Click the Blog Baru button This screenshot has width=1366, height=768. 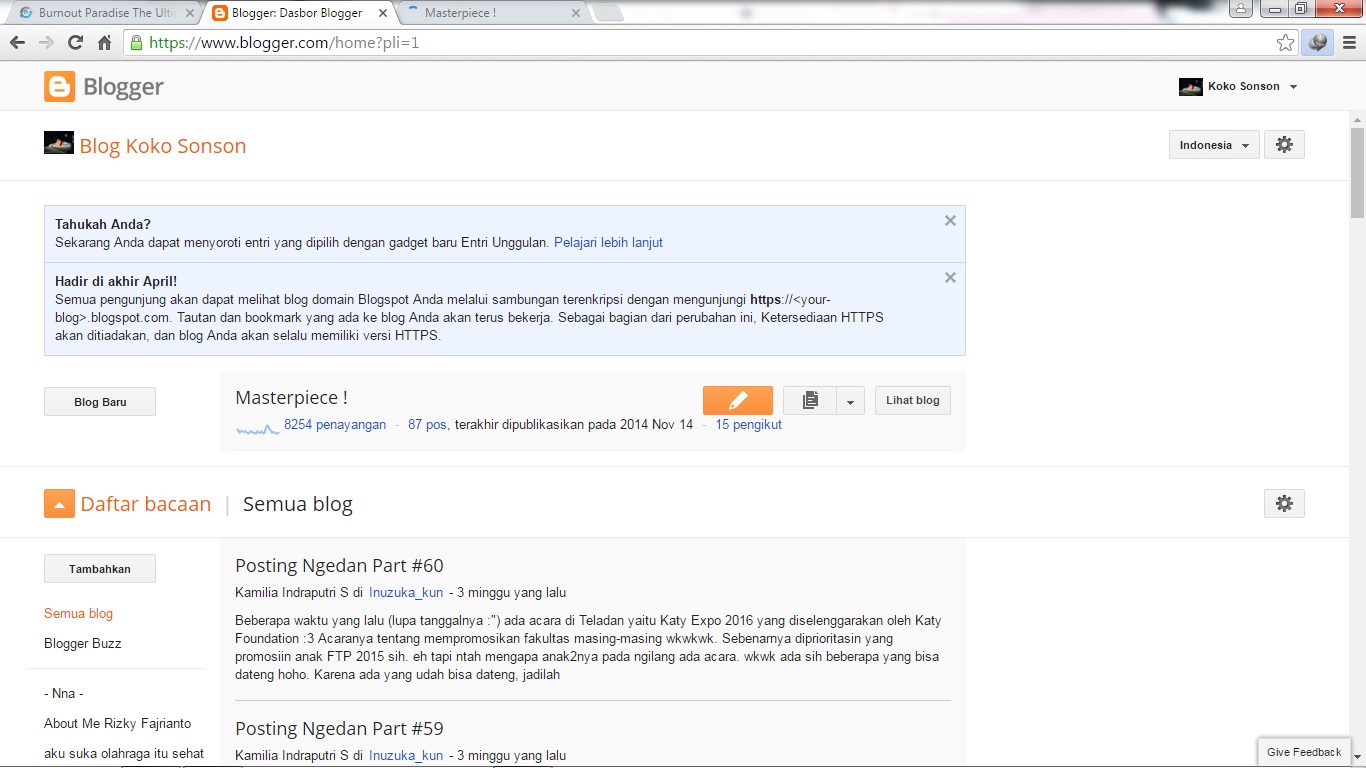100,402
